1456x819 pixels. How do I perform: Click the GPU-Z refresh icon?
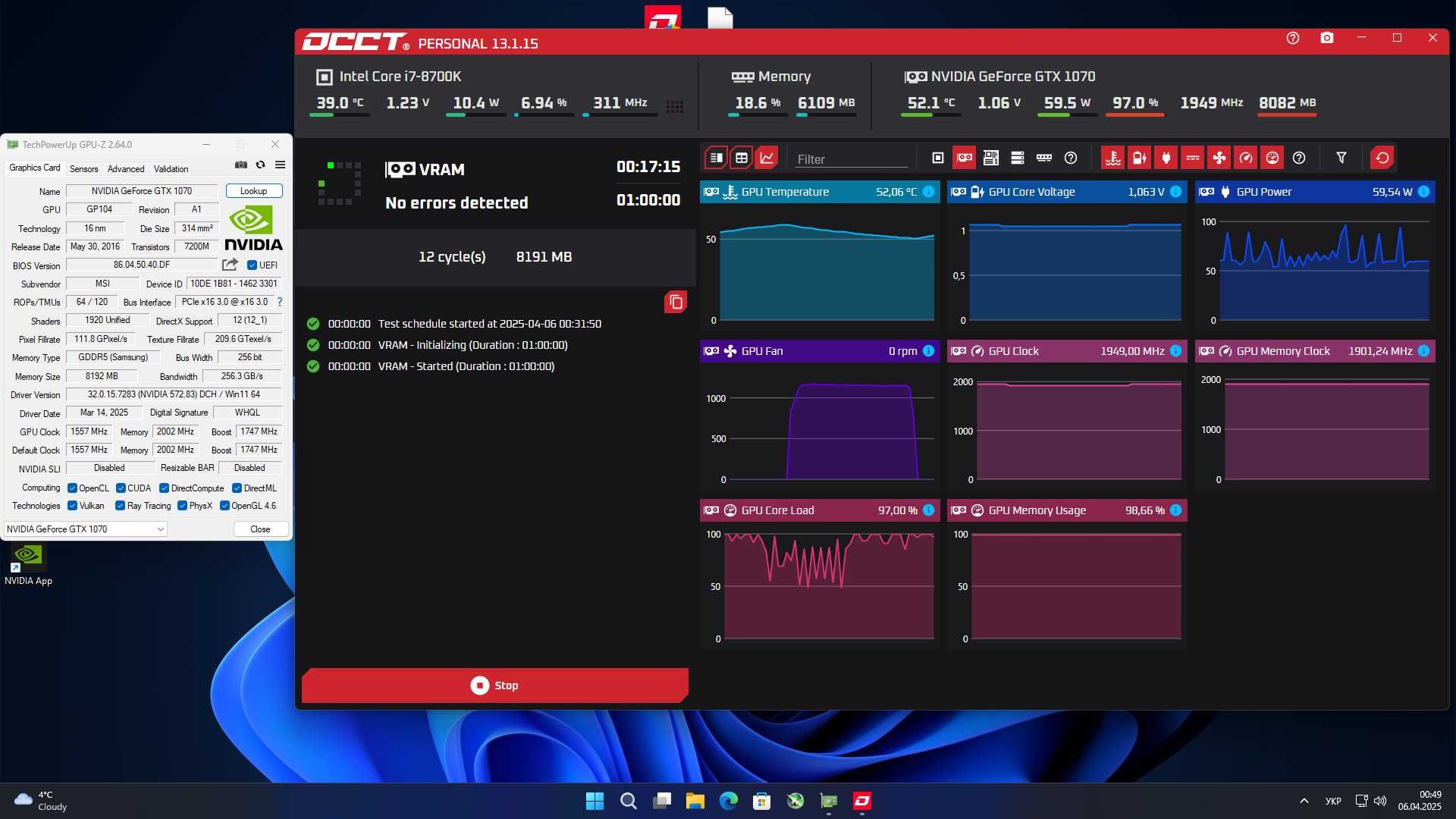(260, 165)
